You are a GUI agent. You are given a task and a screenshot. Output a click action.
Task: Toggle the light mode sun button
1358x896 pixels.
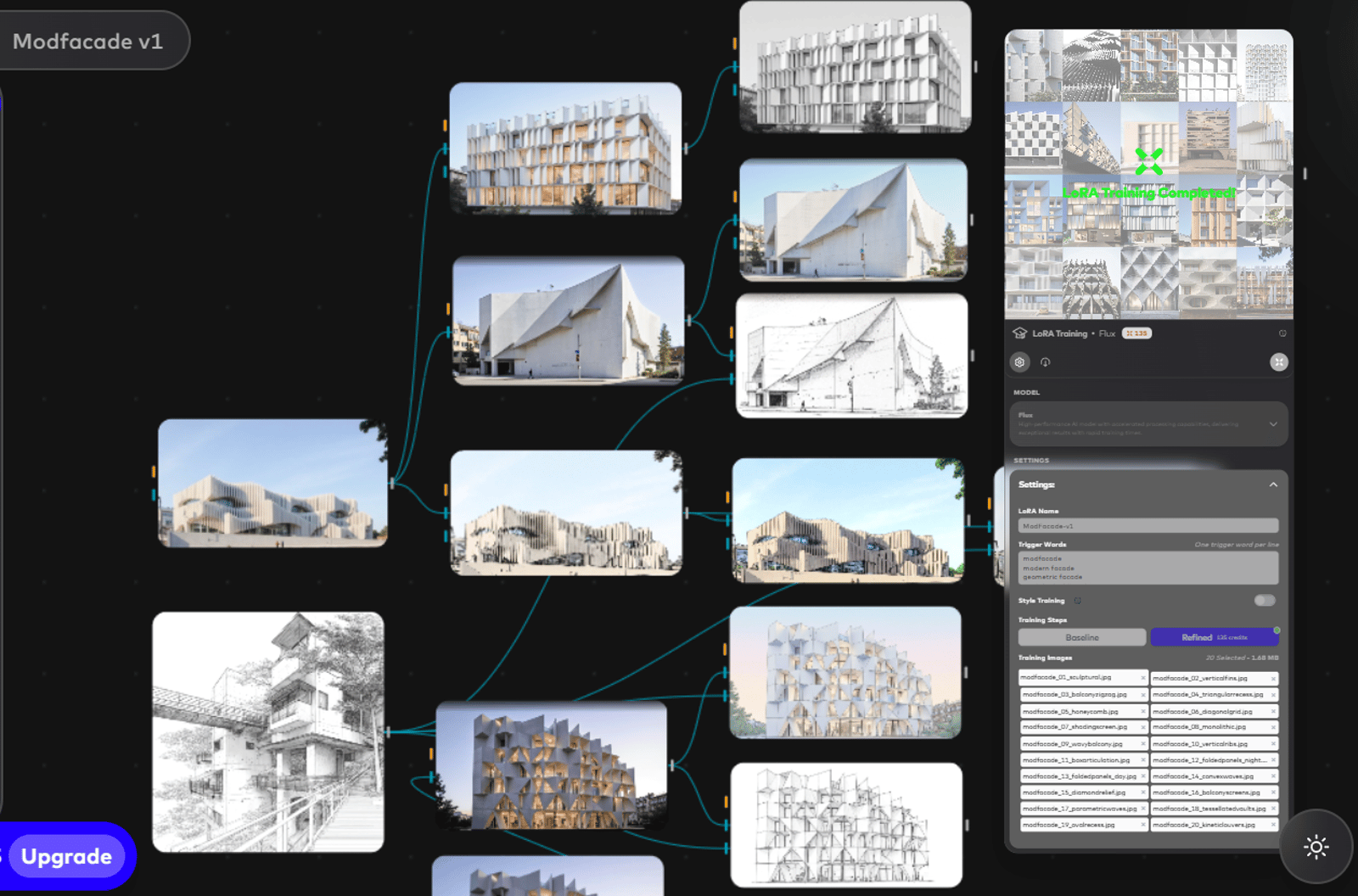click(1316, 847)
